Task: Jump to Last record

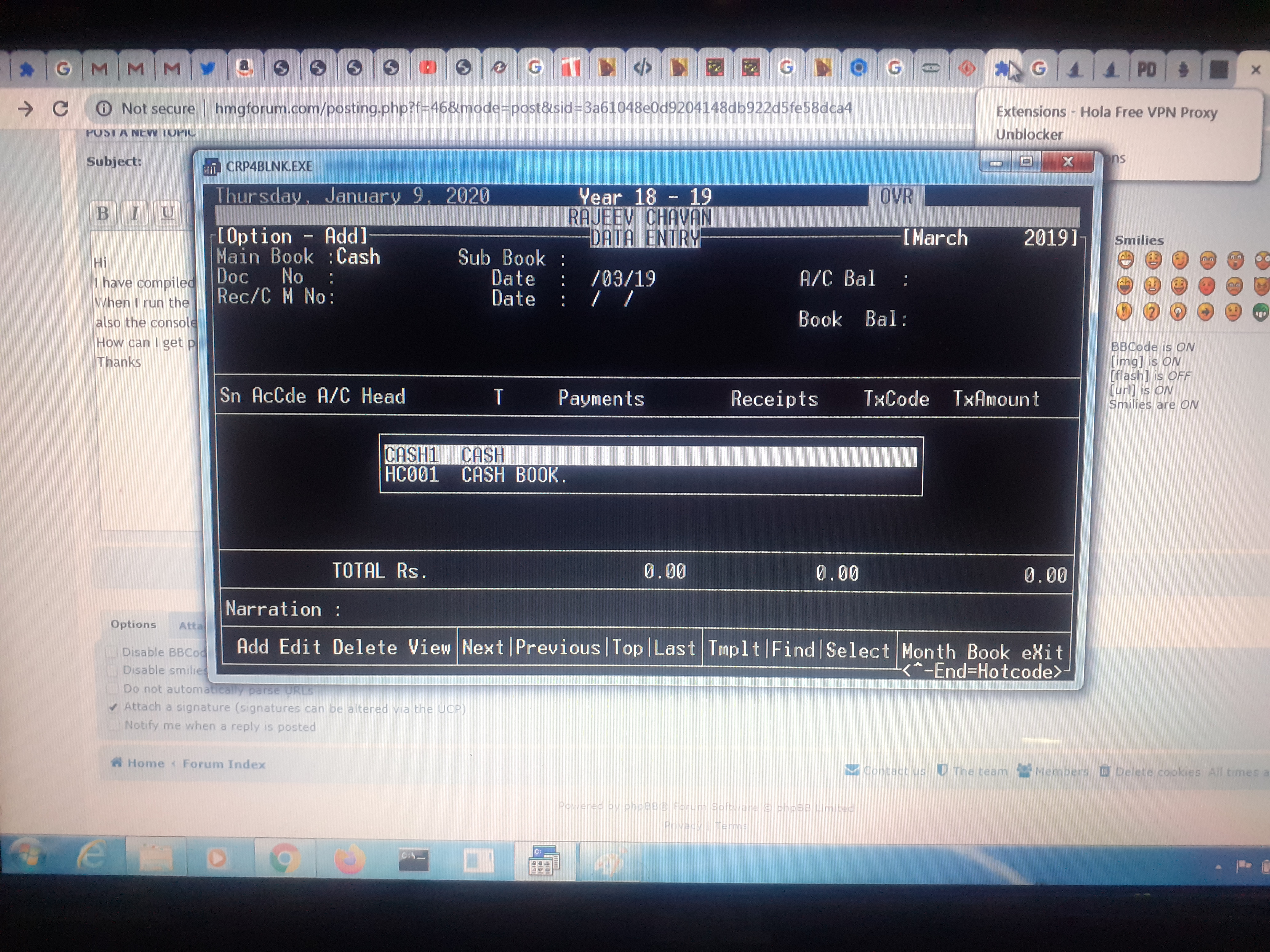Action: pyautogui.click(x=675, y=649)
